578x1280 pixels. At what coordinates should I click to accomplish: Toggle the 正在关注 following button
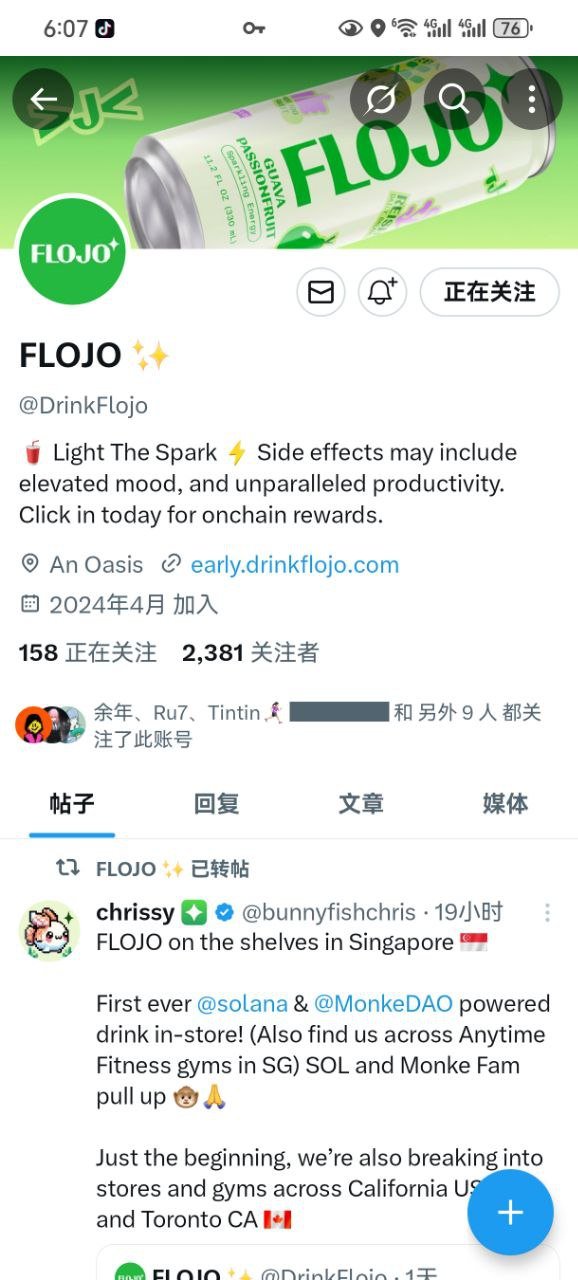tap(489, 292)
